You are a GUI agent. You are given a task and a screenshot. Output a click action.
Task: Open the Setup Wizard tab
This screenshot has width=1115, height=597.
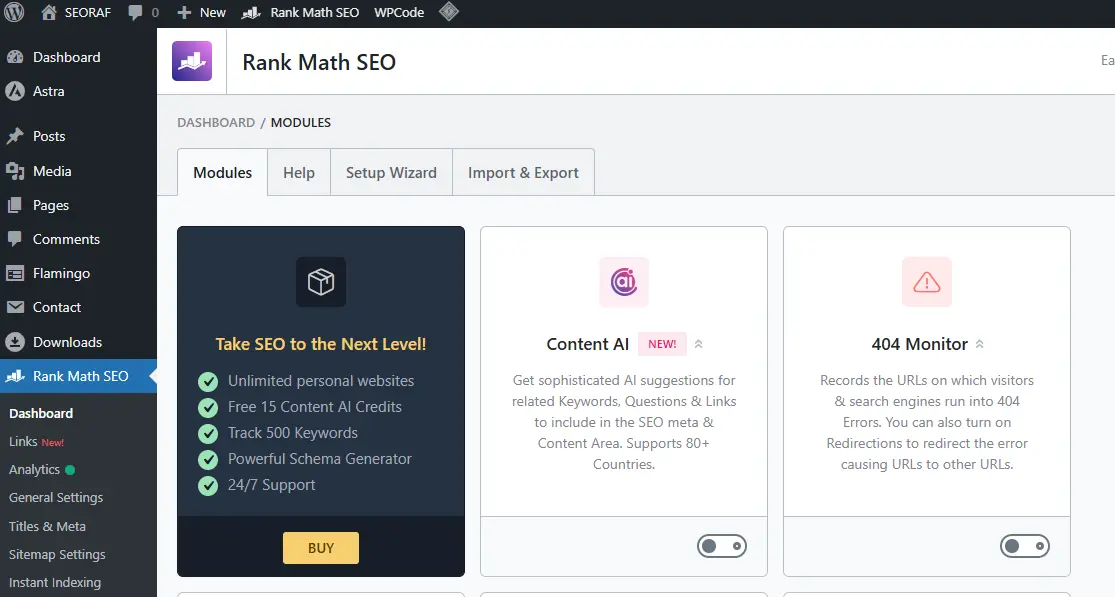click(x=391, y=173)
